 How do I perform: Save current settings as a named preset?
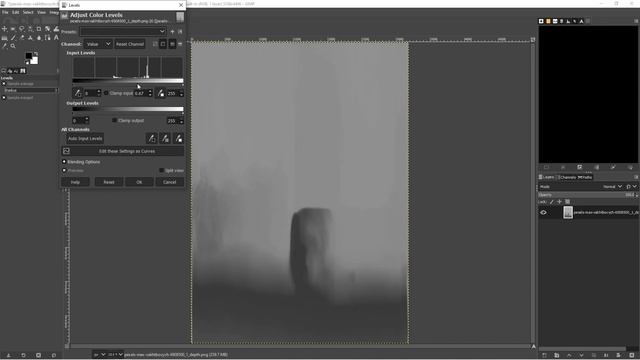[172, 31]
